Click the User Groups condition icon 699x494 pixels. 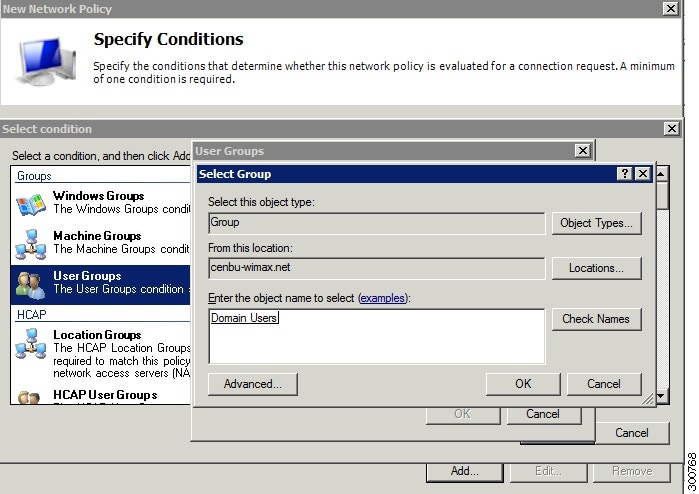pos(30,285)
